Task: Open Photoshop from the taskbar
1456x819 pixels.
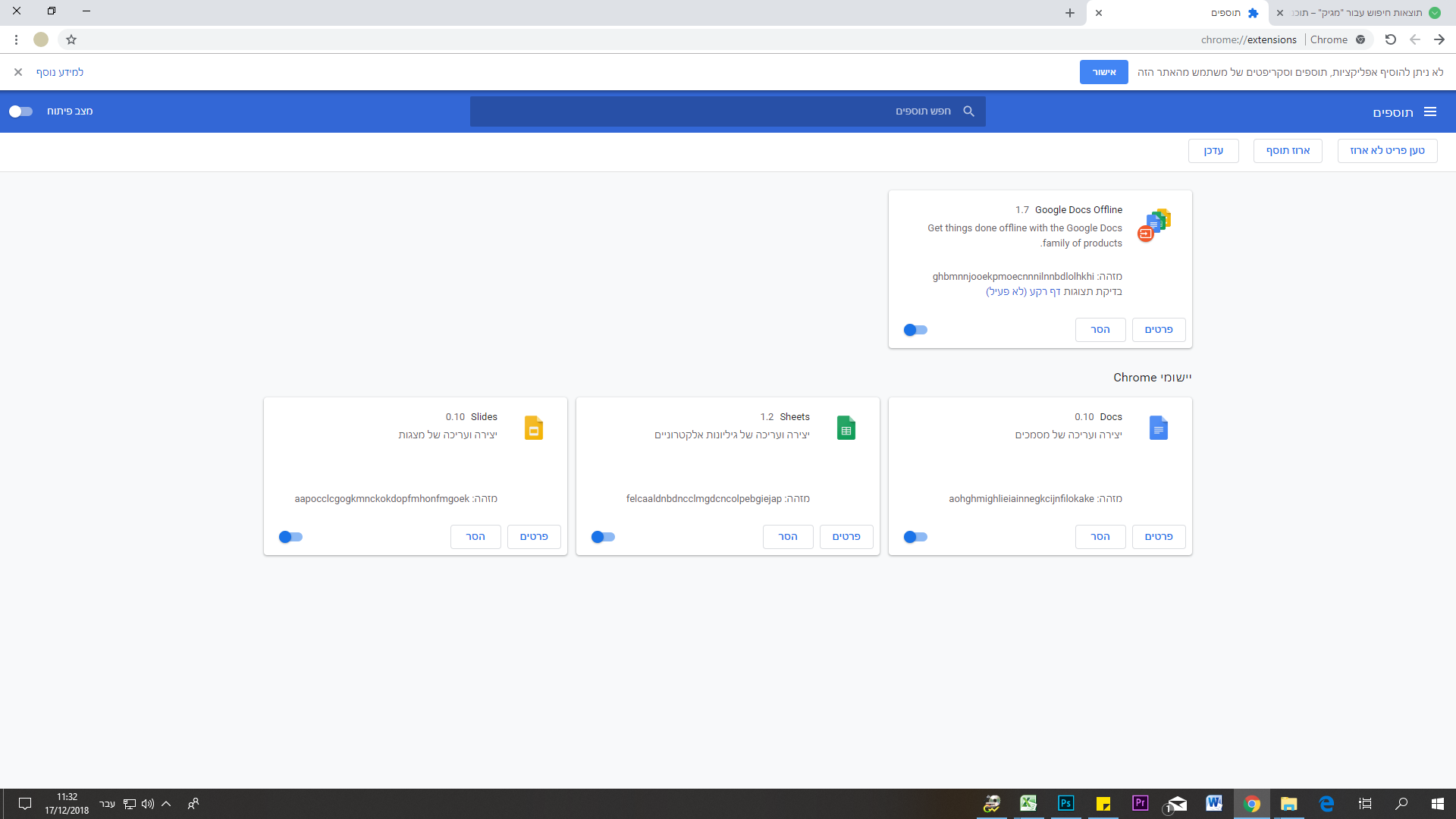Action: pyautogui.click(x=1065, y=804)
